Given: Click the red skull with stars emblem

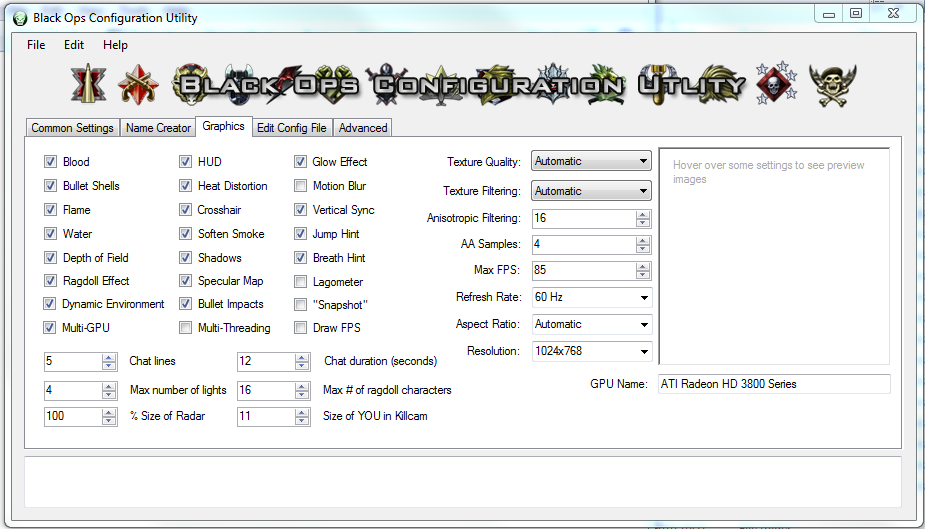Looking at the screenshot, I should click(776, 83).
